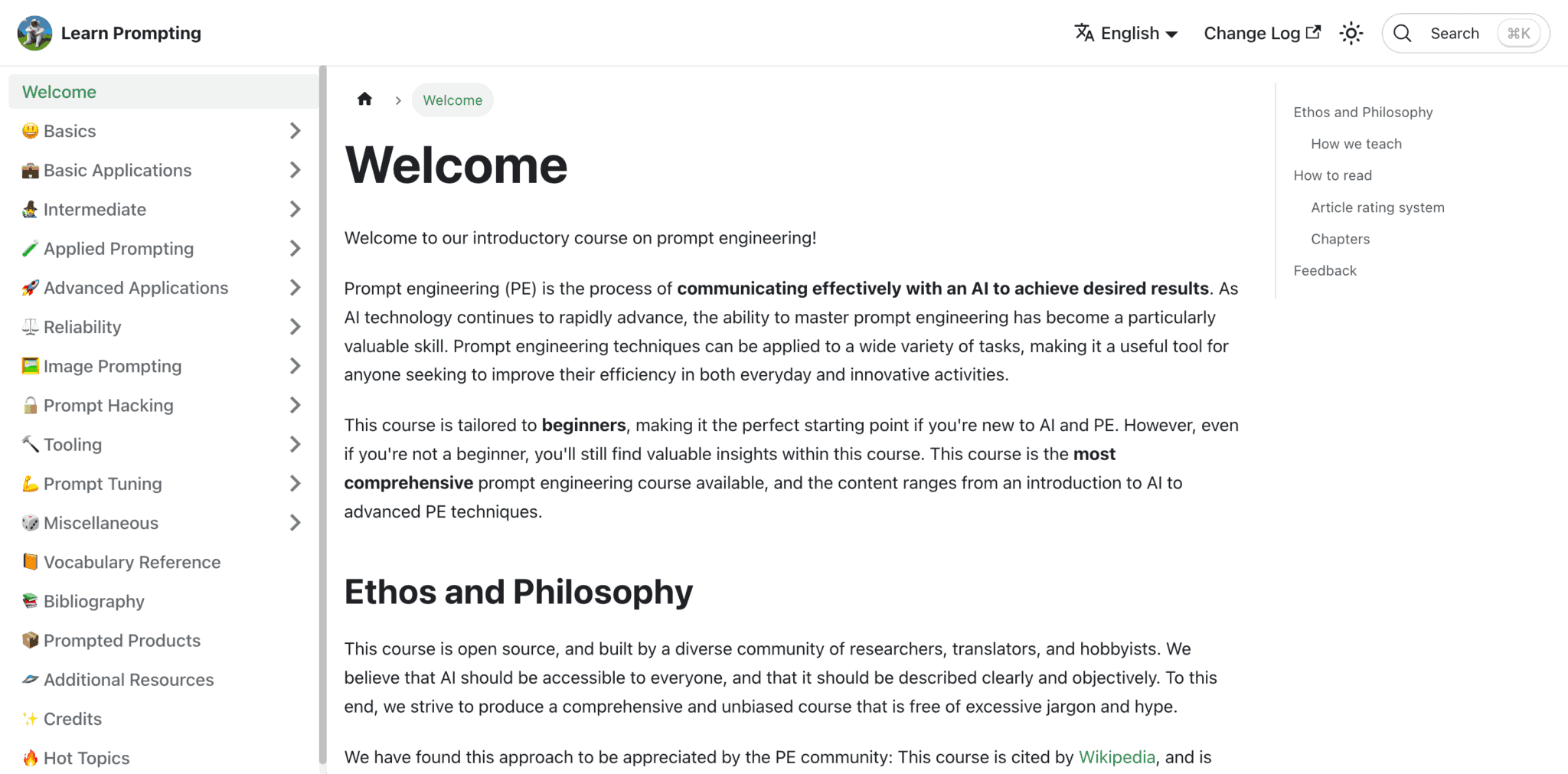1568x774 pixels.
Task: Click the language translate icon
Action: [x=1083, y=33]
